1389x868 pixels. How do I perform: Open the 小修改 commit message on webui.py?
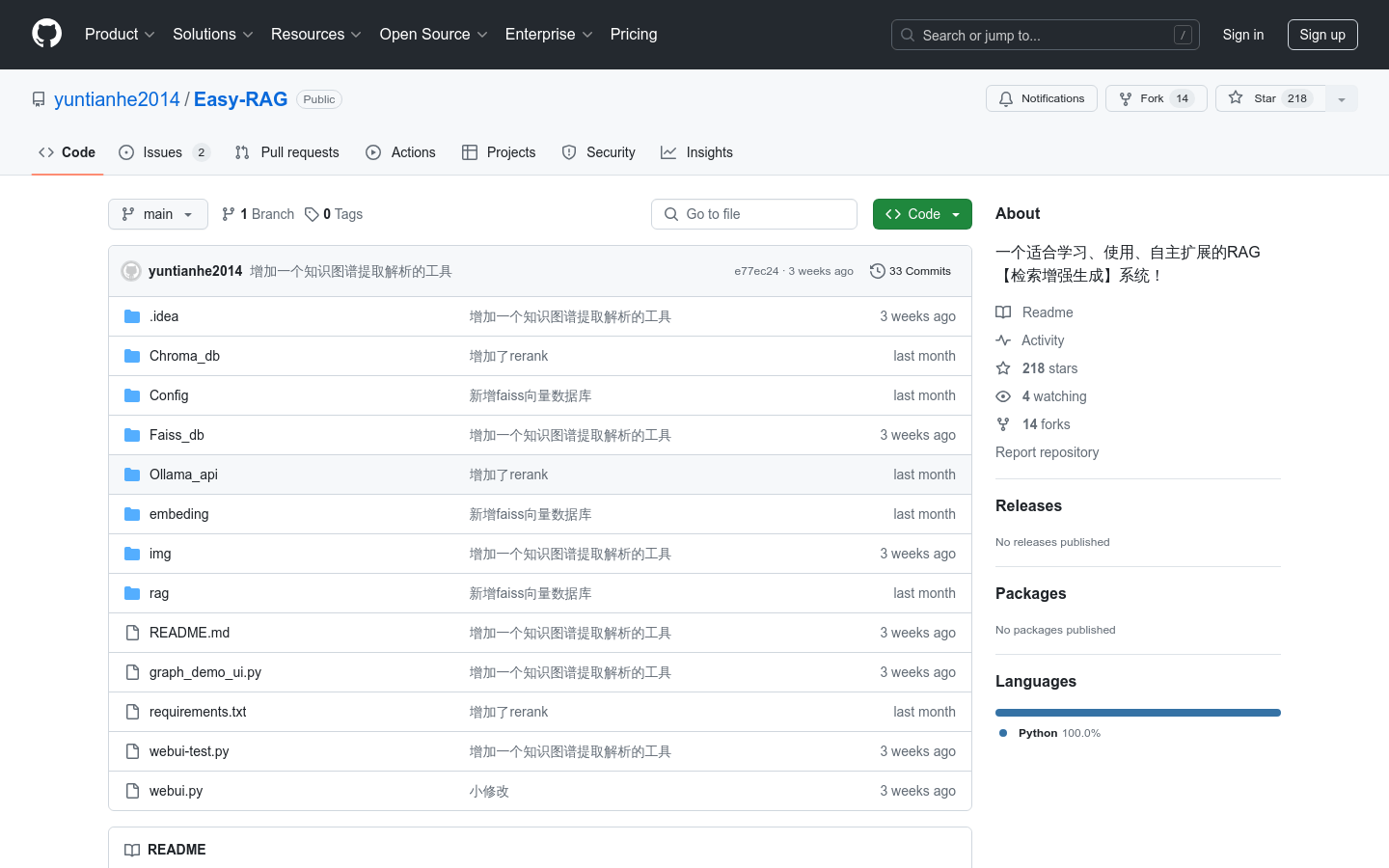click(489, 791)
